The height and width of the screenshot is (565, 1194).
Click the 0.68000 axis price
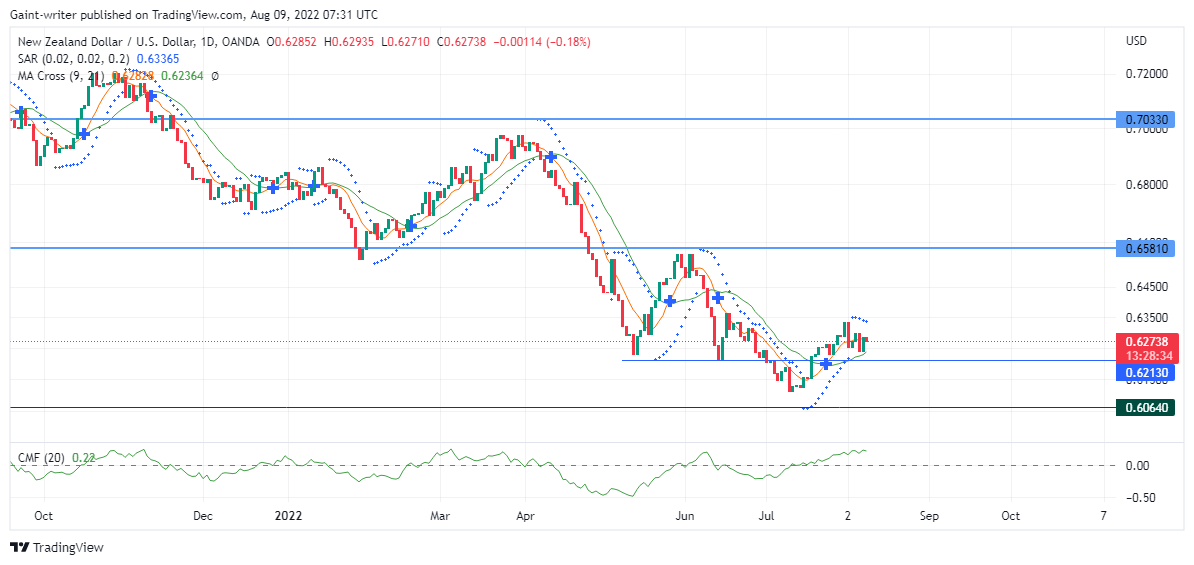1146,185
